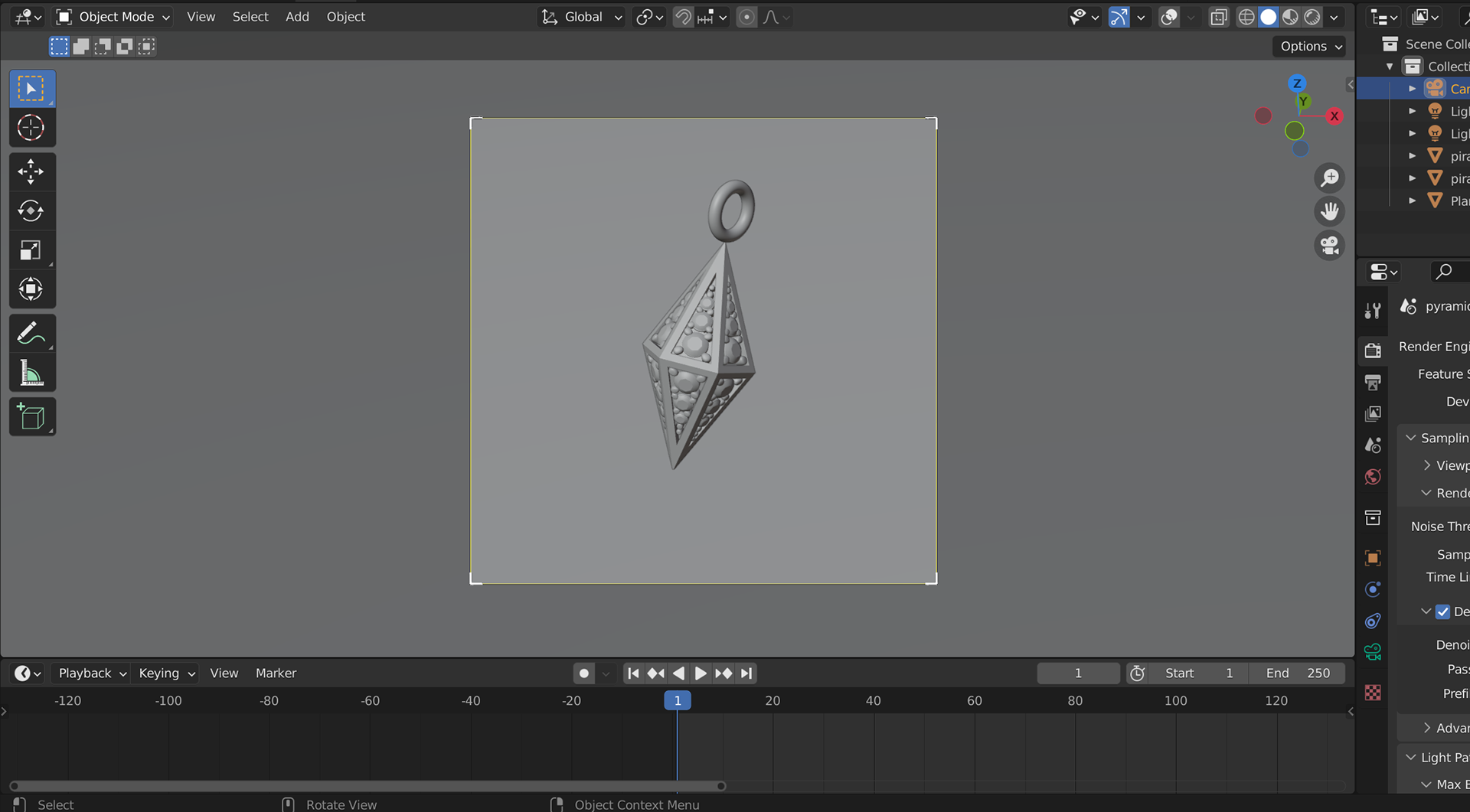Toggle camera view with the viewport camera button

click(1330, 246)
